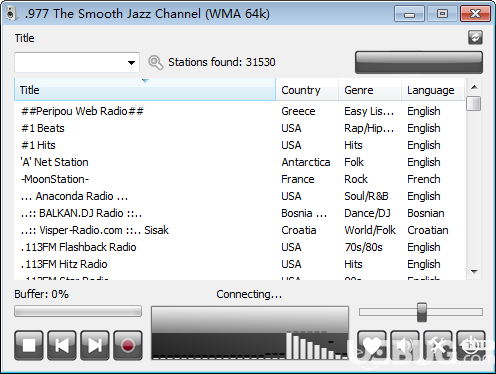
Task: Click the France country cell
Action: coord(298,179)
